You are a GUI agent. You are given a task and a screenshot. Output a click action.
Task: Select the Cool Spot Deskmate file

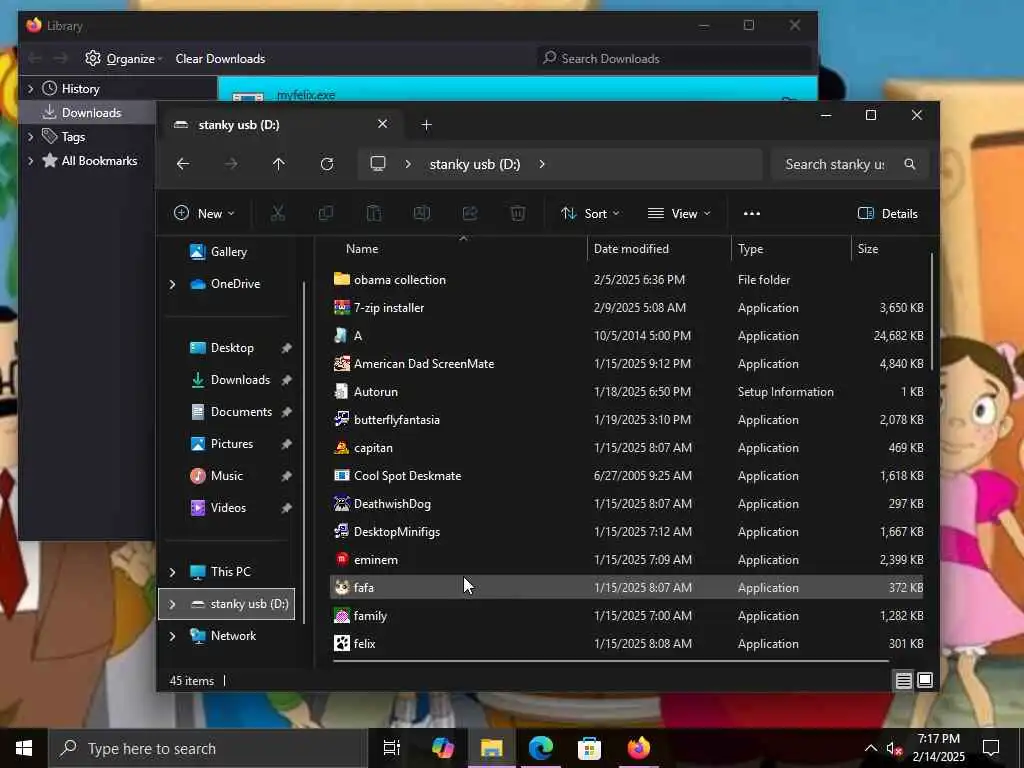pyautogui.click(x=408, y=475)
